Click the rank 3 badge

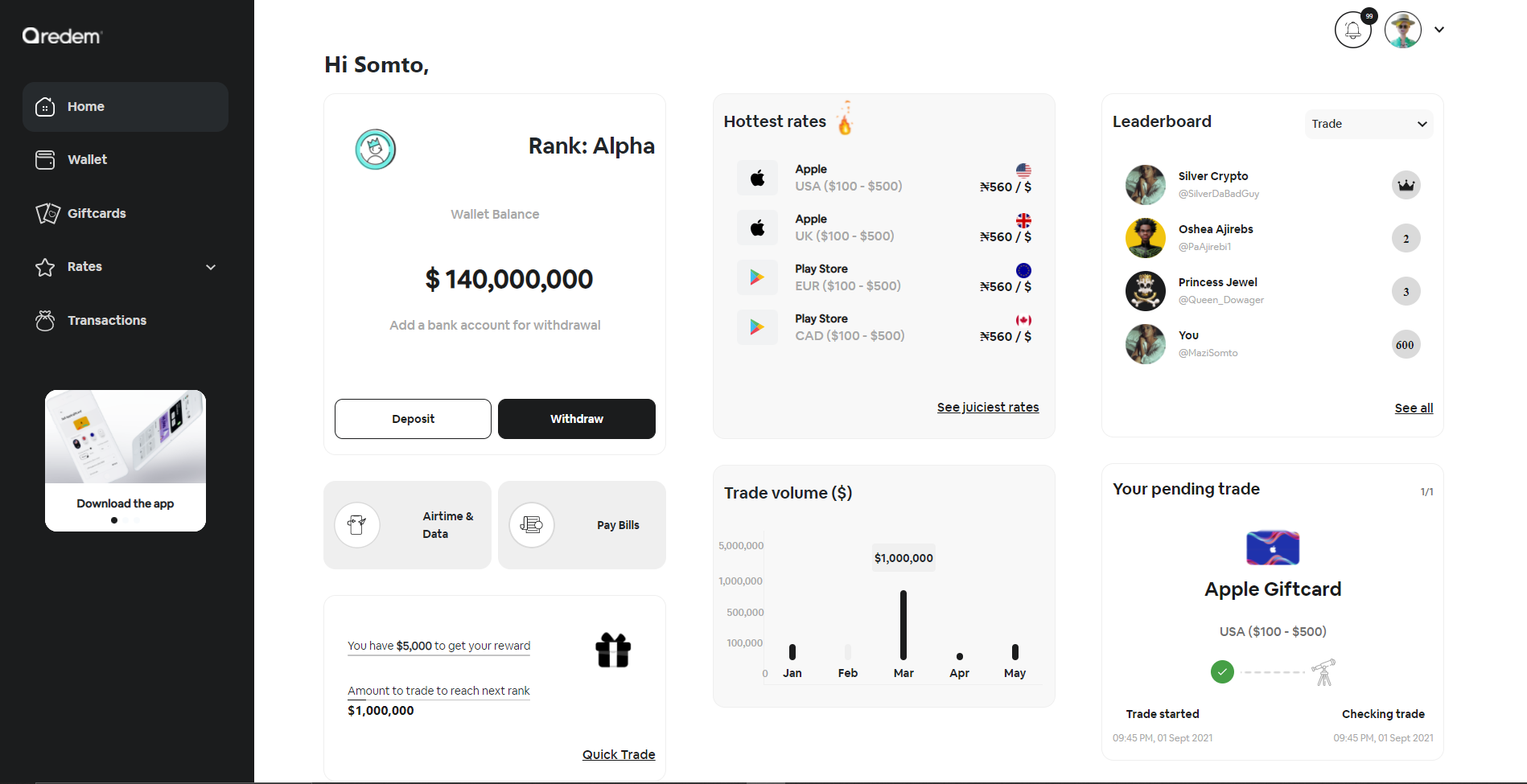click(x=1406, y=291)
